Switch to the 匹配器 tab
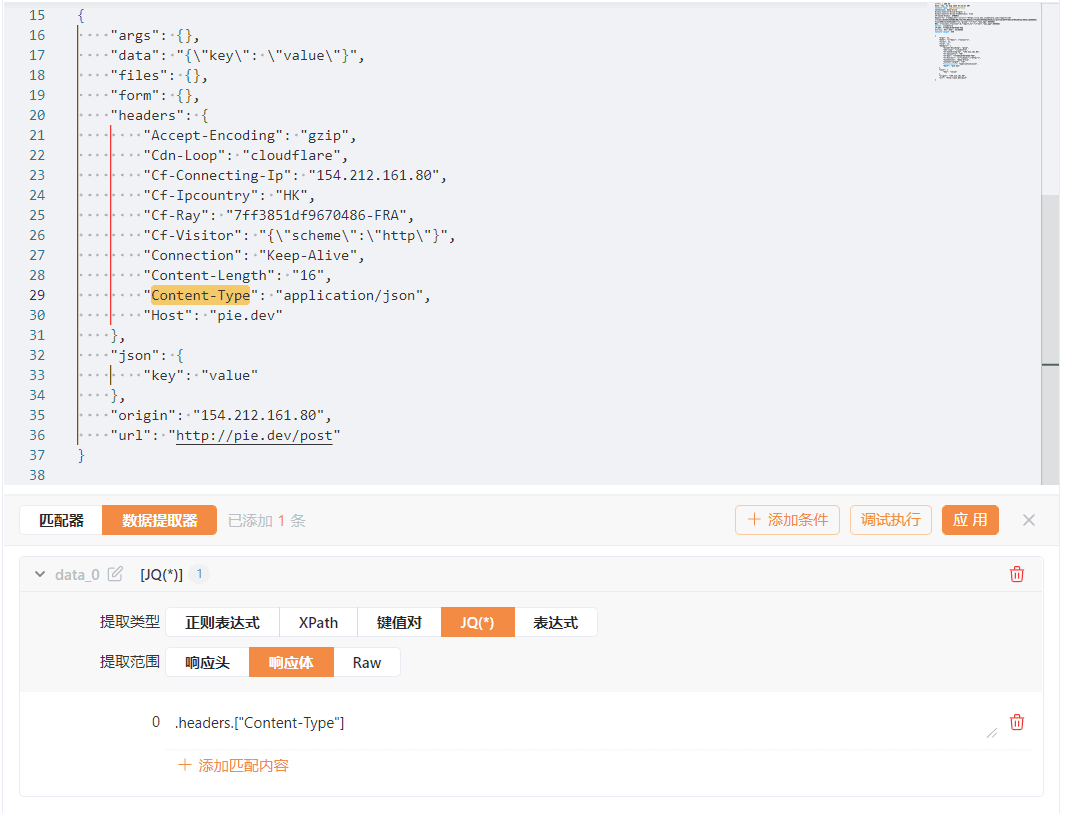 click(61, 520)
